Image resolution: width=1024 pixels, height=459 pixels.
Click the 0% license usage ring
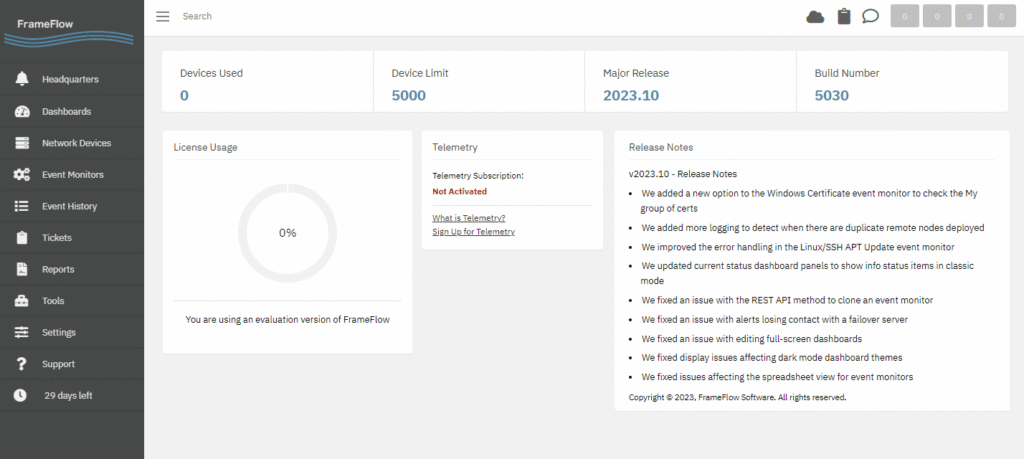pos(287,233)
